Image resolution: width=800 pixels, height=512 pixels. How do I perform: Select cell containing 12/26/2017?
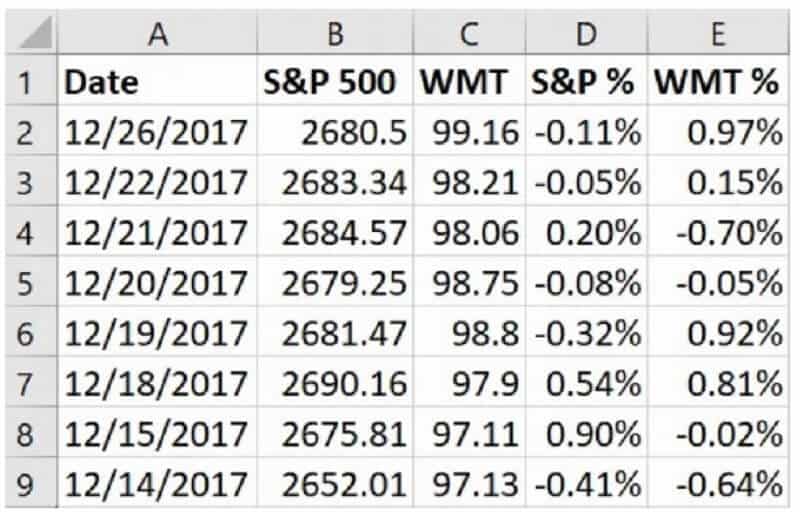point(157,131)
